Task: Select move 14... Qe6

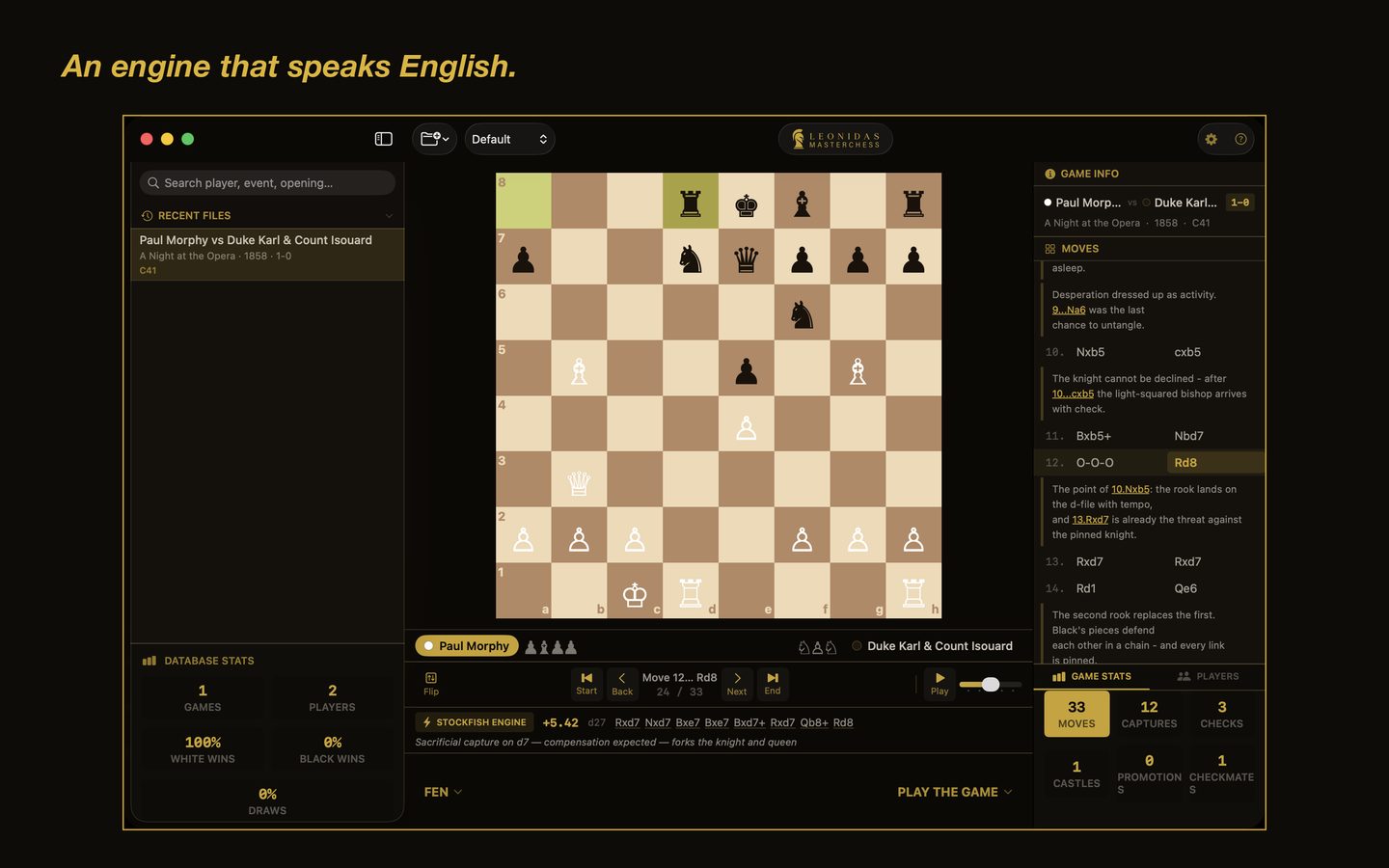Action: (1185, 588)
